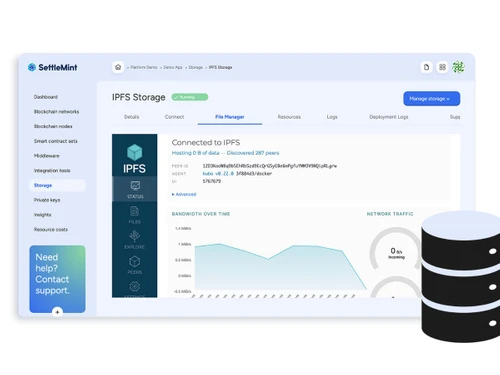This screenshot has width=500, height=375.
Task: Switch to the Connect tab
Action: tap(174, 117)
